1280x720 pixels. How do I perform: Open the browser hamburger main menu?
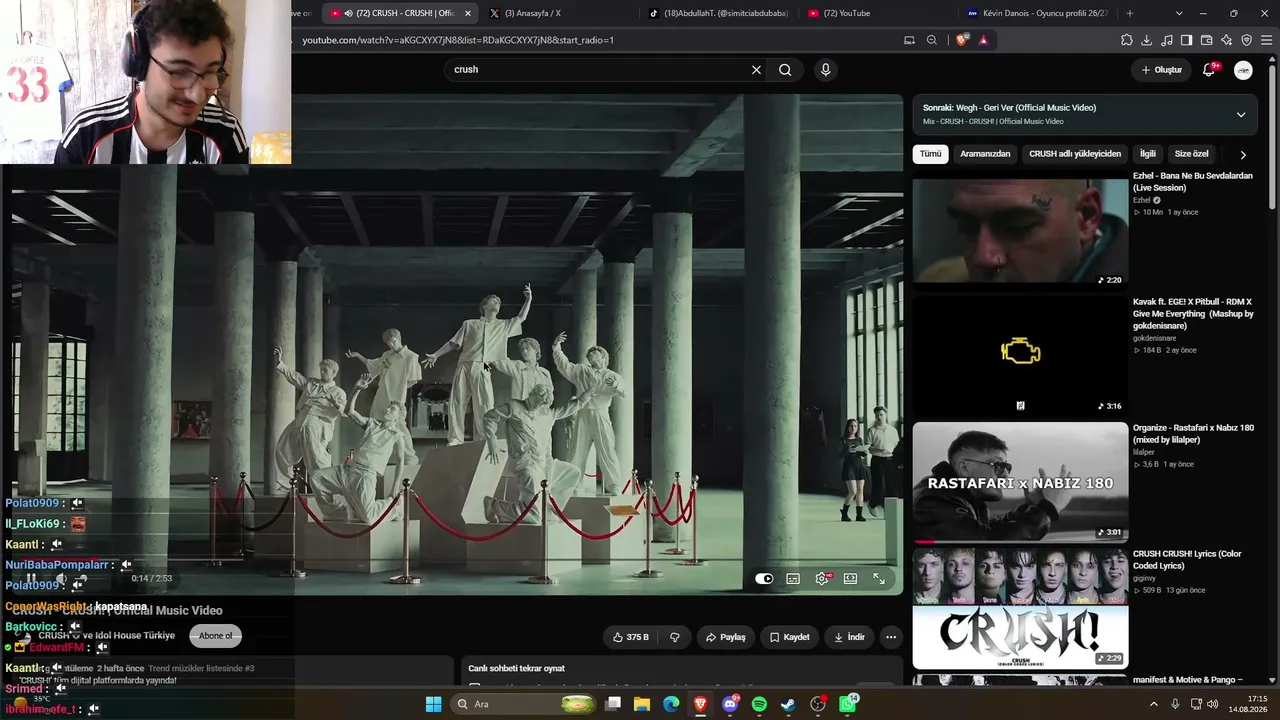click(1267, 40)
